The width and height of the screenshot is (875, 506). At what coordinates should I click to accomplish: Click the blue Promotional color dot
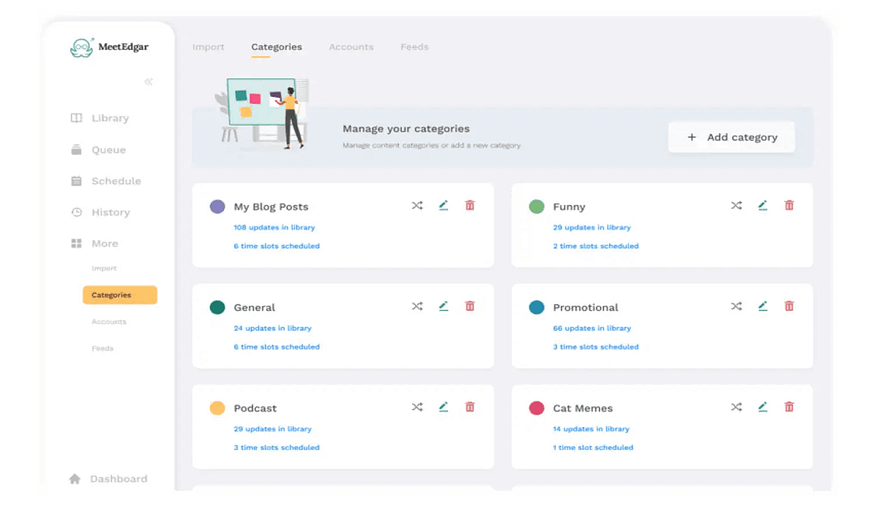(536, 307)
